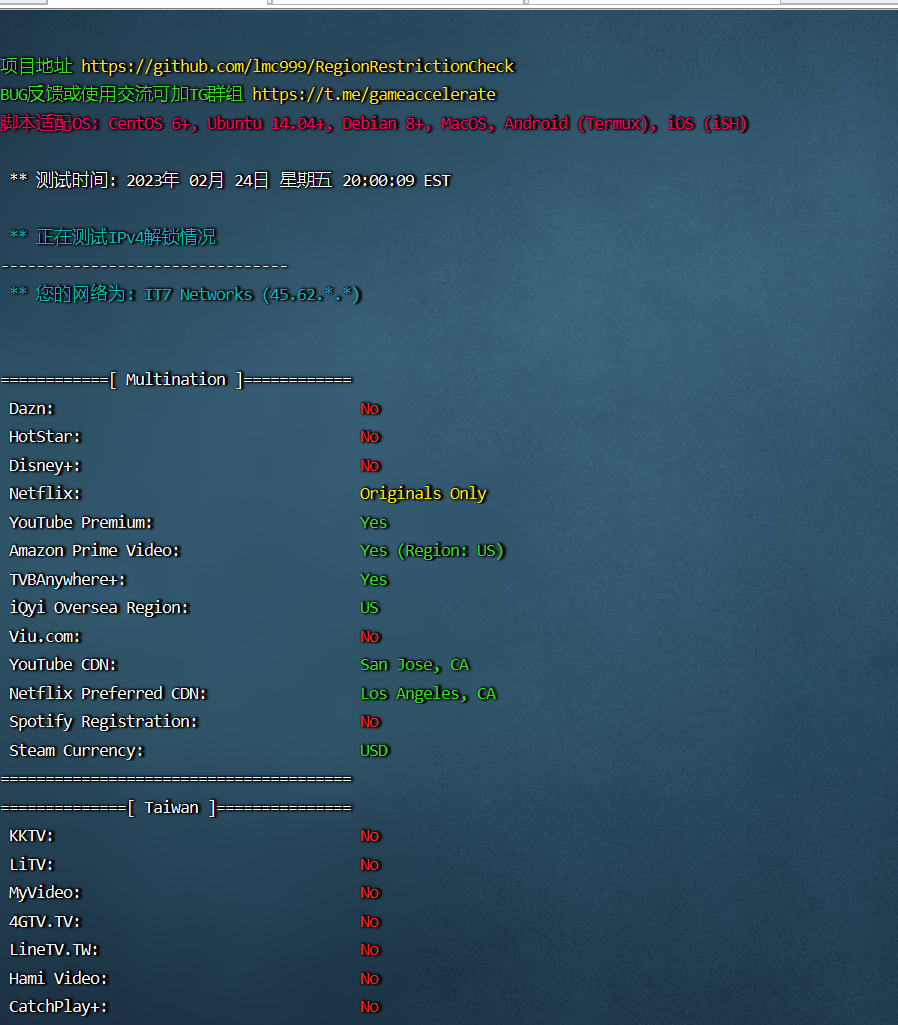The height and width of the screenshot is (1025, 898).
Task: Click the iQyi Oversea Region 'US' value
Action: pos(370,607)
